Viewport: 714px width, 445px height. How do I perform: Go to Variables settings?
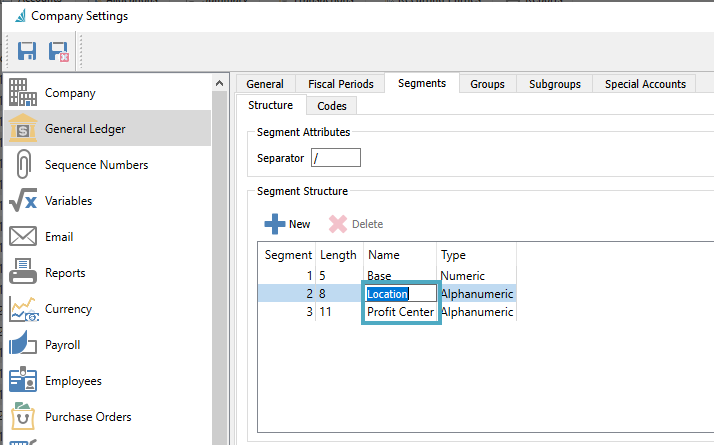point(68,201)
